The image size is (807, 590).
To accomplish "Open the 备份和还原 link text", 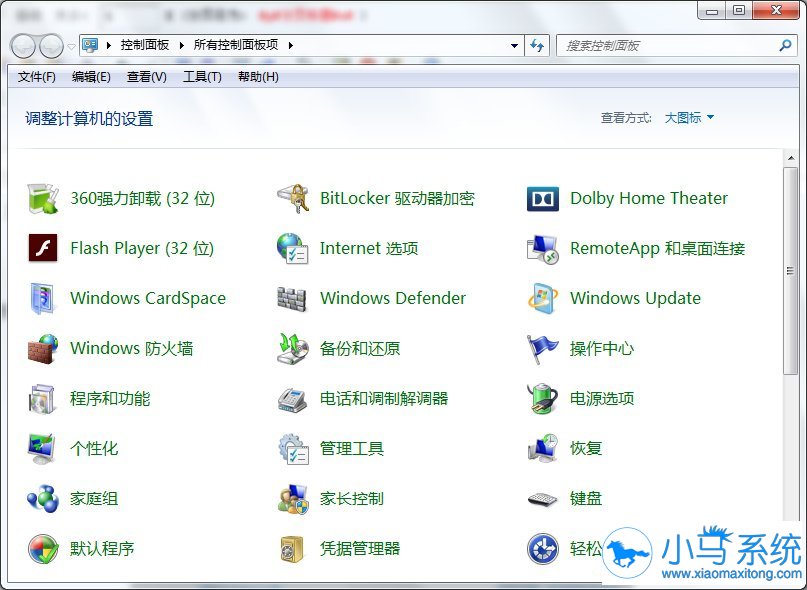I will click(x=360, y=349).
